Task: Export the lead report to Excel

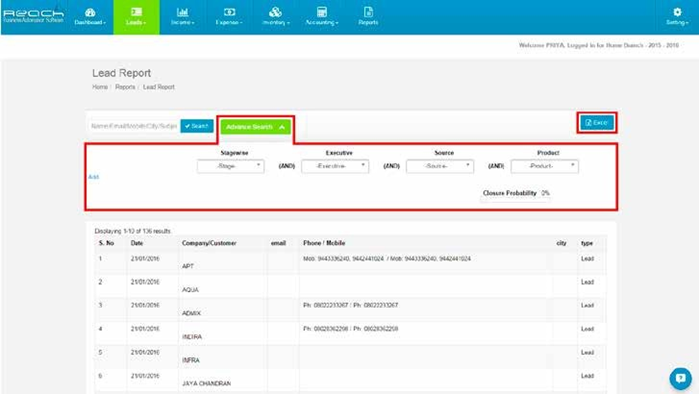Action: [597, 123]
